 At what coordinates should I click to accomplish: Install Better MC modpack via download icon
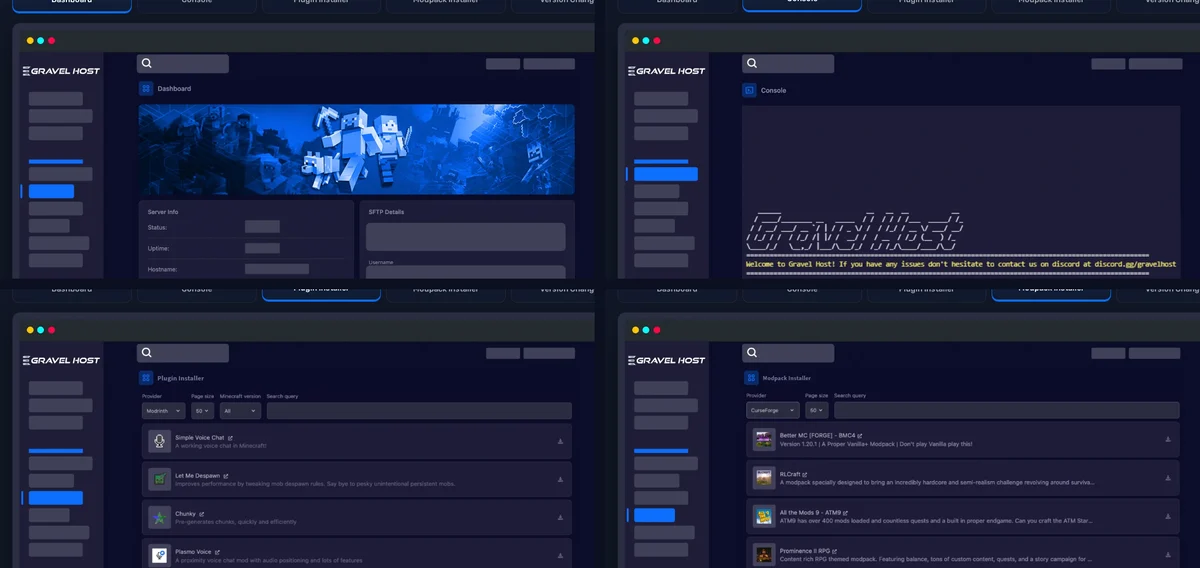click(x=1168, y=439)
